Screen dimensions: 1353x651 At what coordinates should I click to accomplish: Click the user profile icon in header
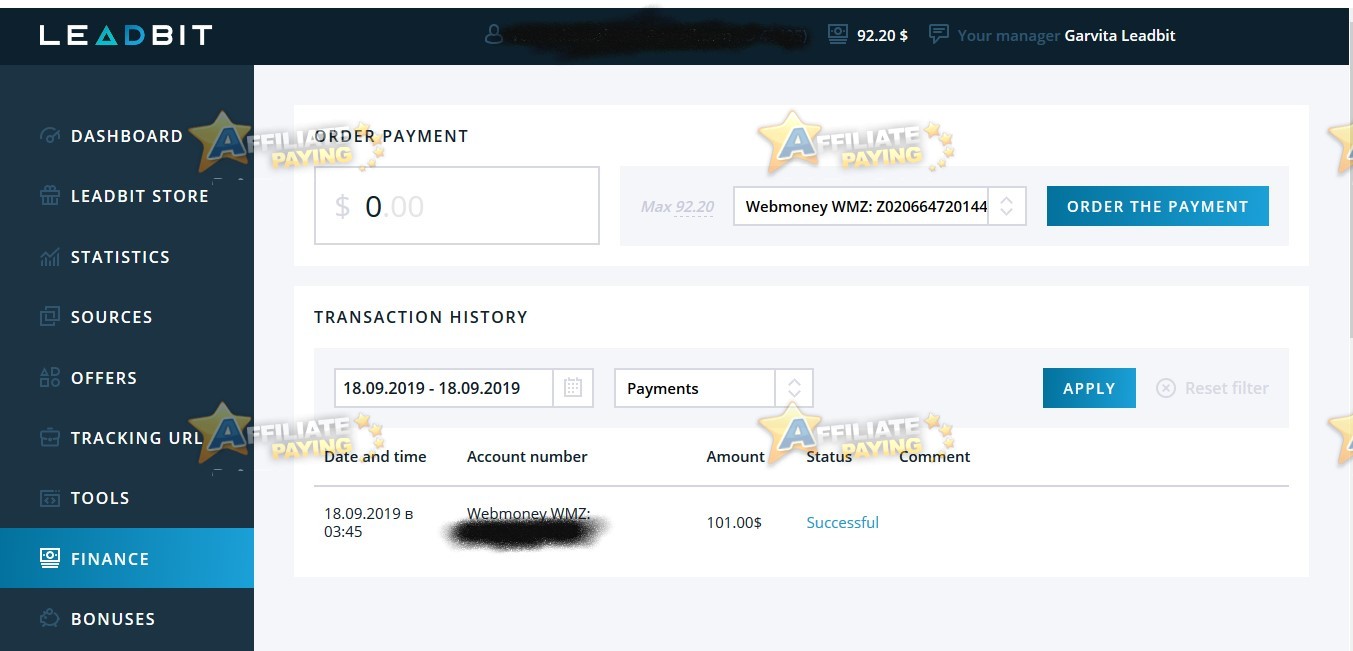493,35
